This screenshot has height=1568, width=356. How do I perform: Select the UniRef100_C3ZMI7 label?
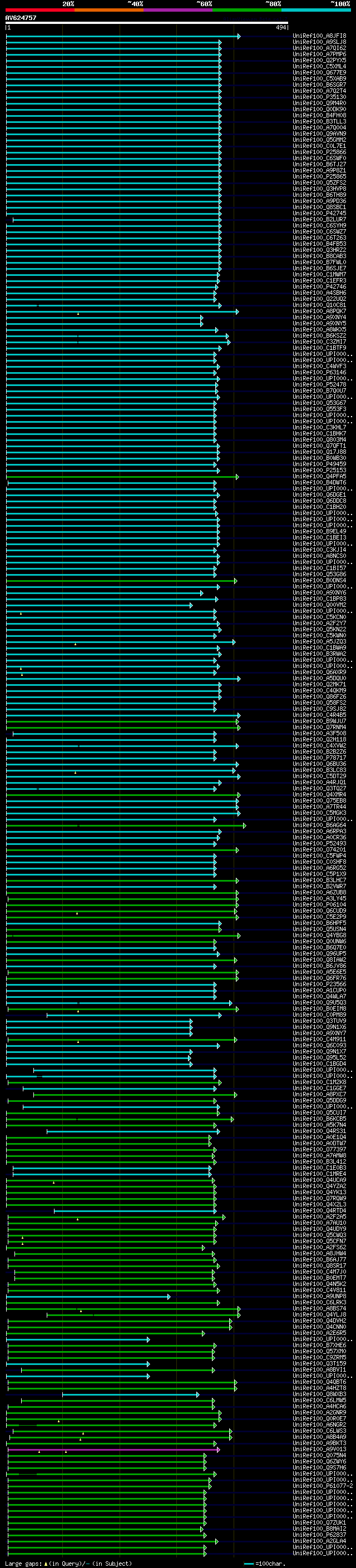click(x=319, y=342)
